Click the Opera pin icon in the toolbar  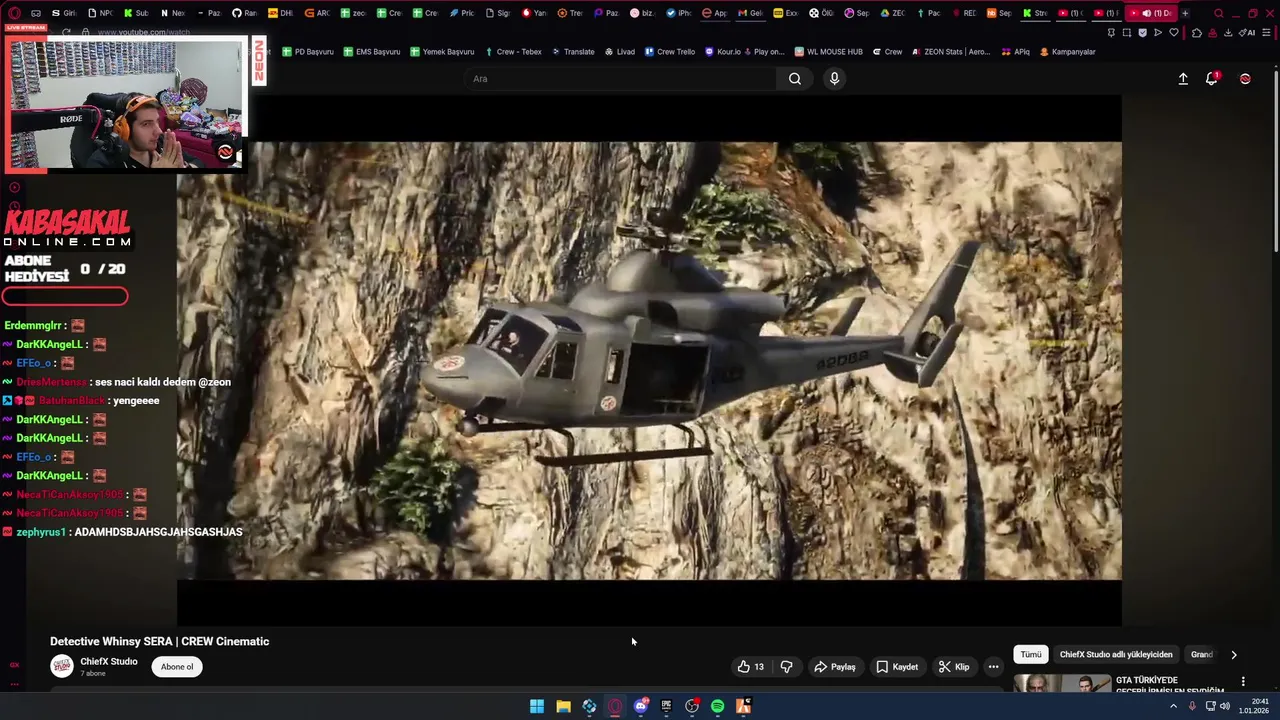click(1111, 32)
